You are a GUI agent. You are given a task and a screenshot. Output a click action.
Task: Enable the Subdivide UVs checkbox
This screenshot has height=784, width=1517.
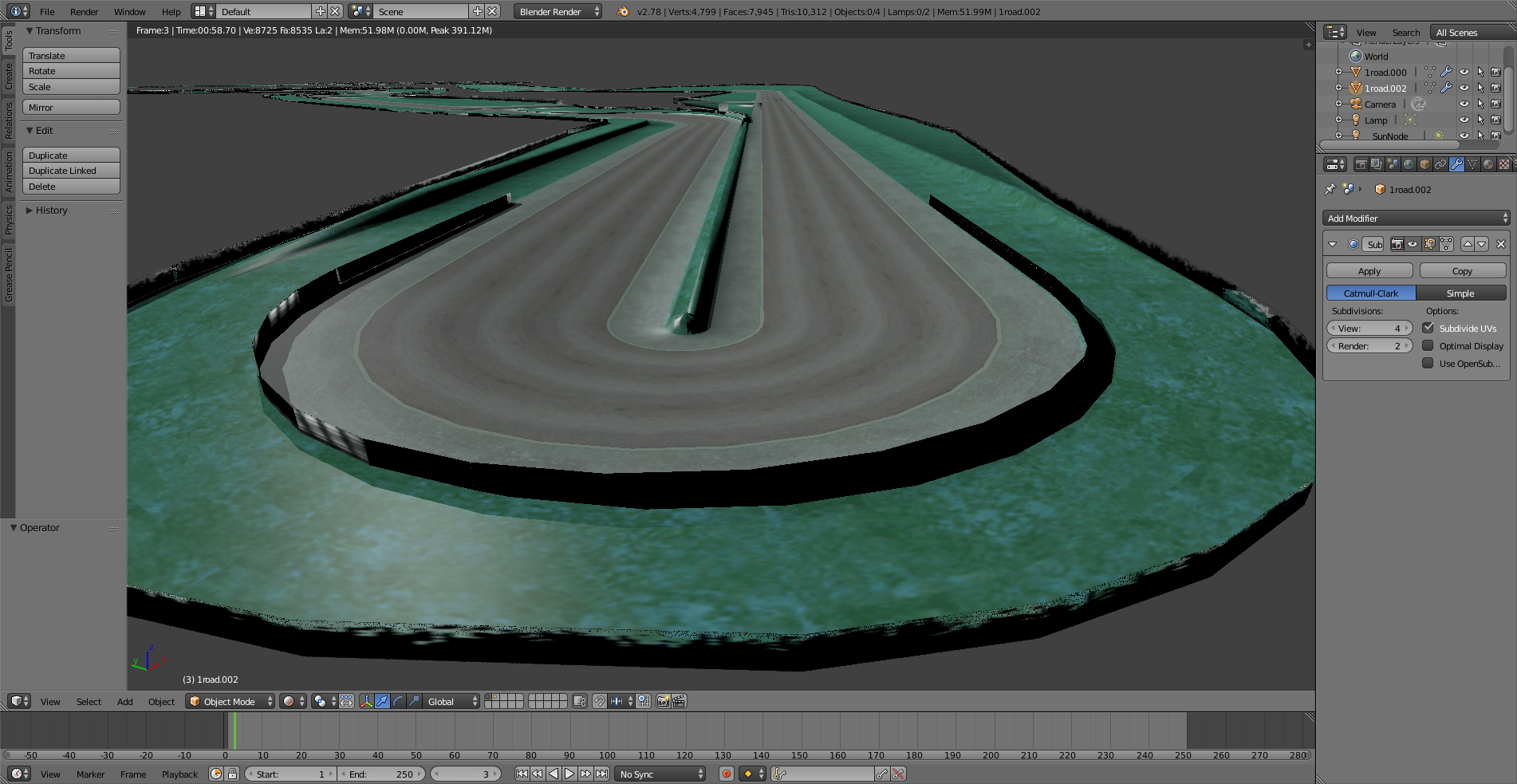click(1428, 328)
